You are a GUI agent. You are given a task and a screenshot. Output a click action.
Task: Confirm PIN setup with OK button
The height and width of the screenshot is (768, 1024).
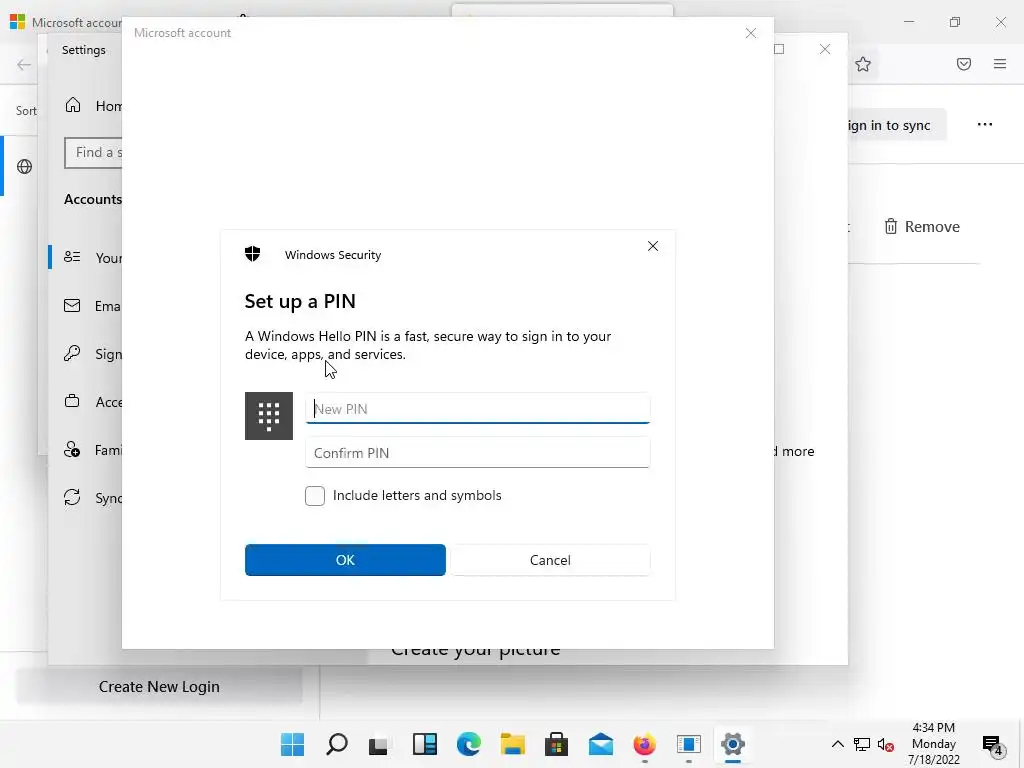(x=345, y=560)
